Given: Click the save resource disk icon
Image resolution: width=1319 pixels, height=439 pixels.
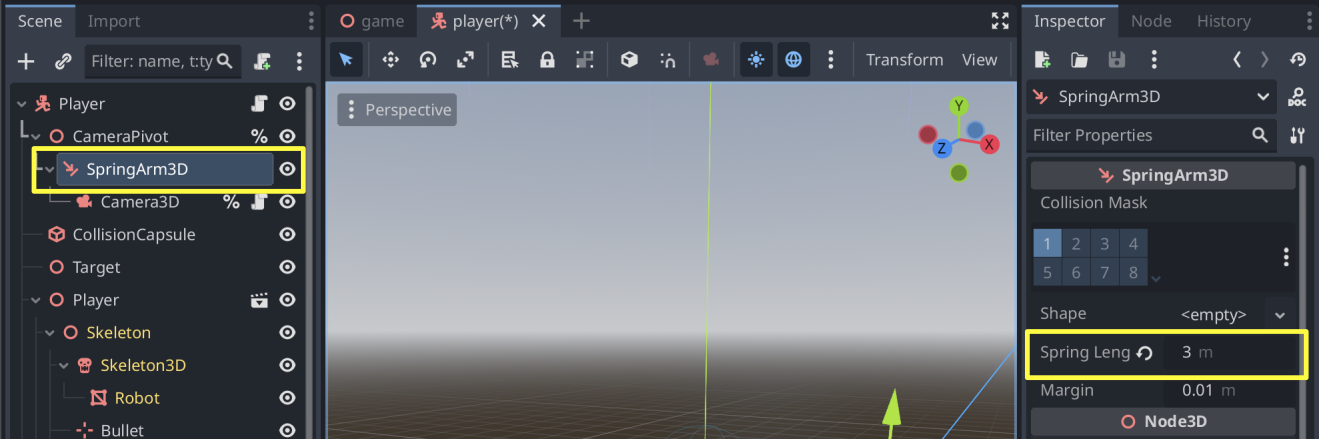Looking at the screenshot, I should click(x=1116, y=60).
